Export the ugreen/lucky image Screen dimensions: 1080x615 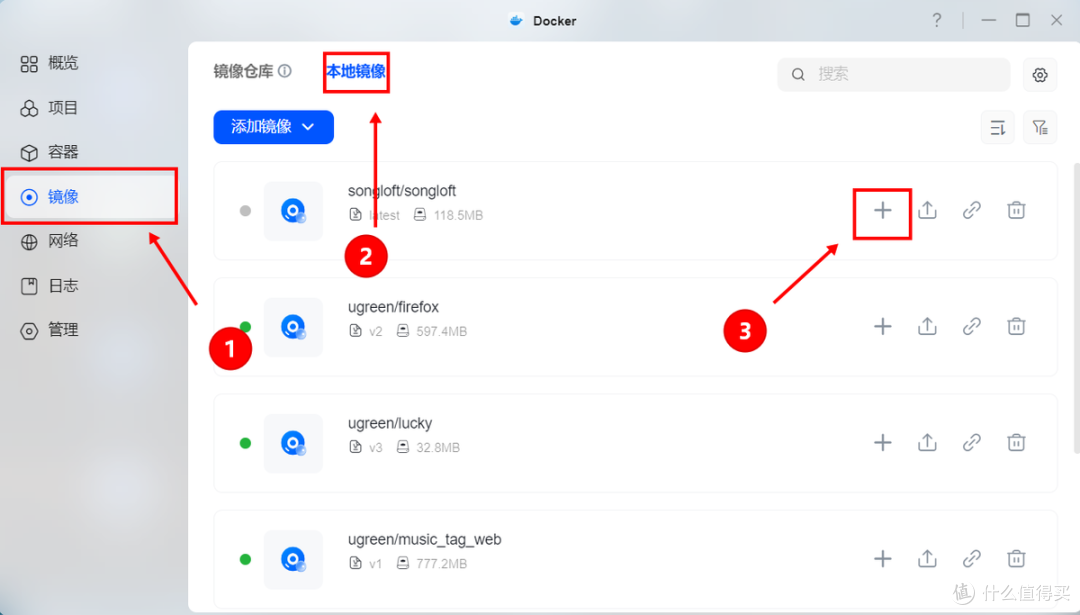click(x=927, y=442)
